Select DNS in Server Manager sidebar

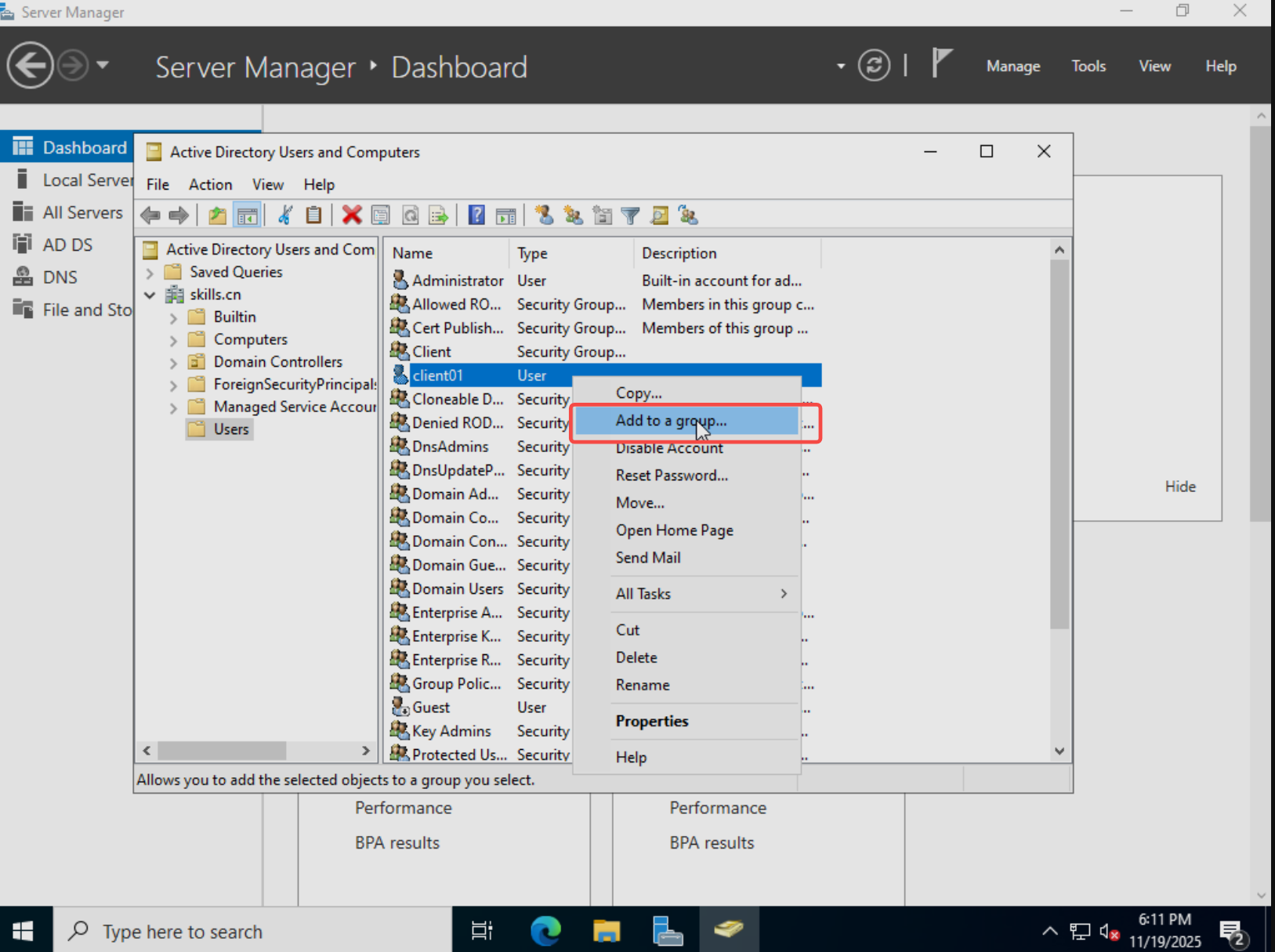pos(67,277)
